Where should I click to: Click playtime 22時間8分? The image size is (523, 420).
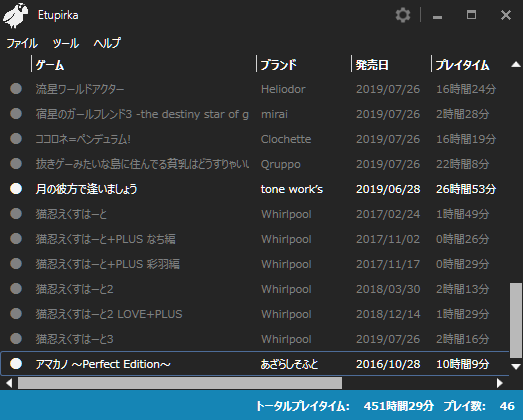pyautogui.click(x=462, y=164)
